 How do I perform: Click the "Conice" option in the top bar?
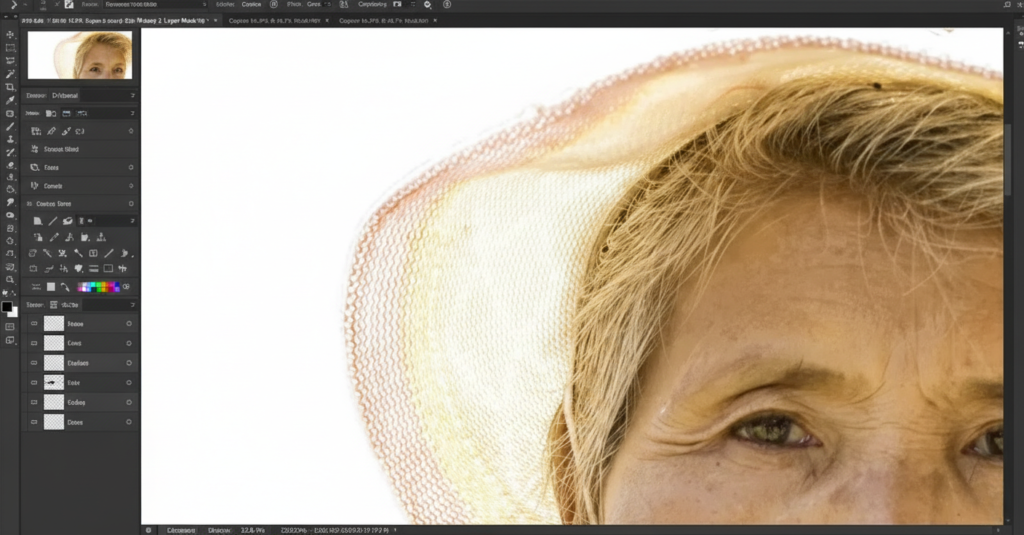[x=251, y=5]
